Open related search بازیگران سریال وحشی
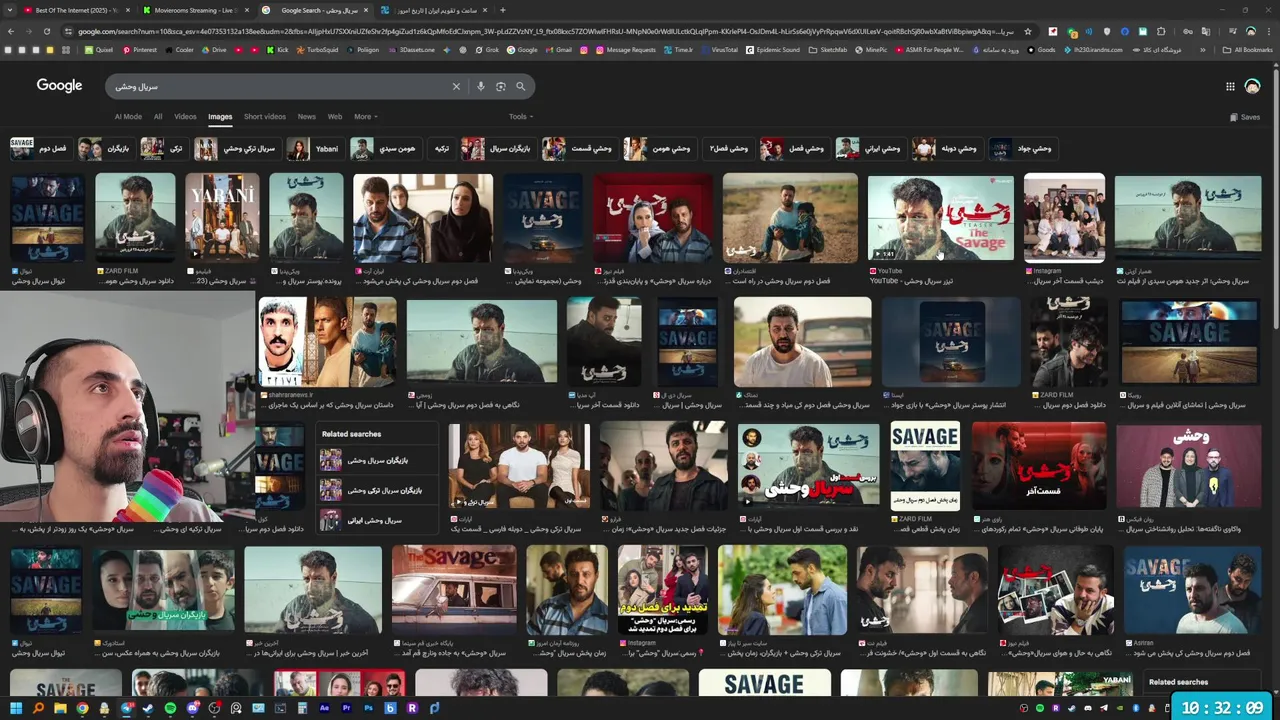 point(378,461)
